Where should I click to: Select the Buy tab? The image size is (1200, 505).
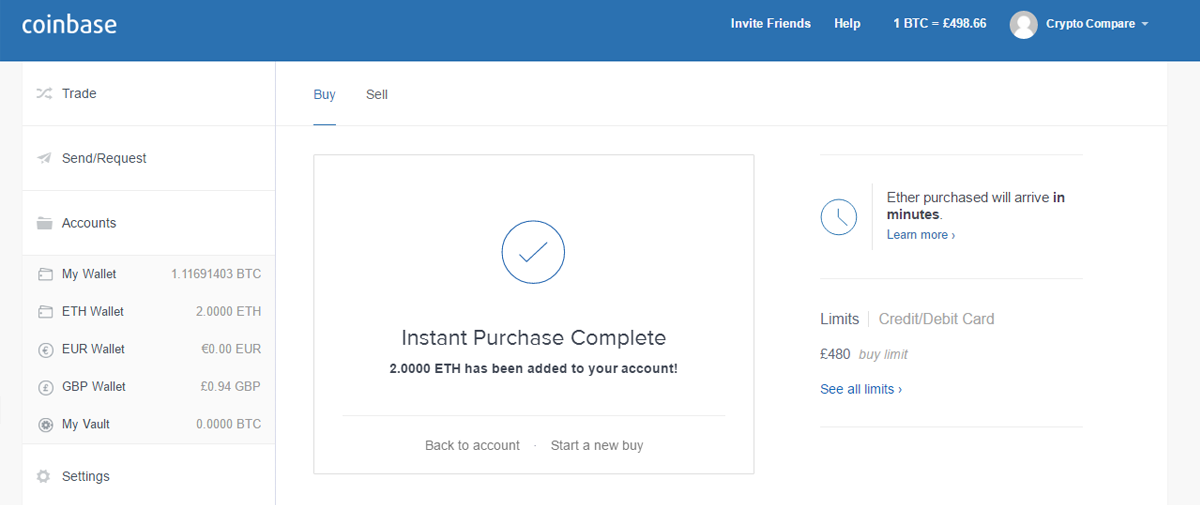tap(324, 95)
